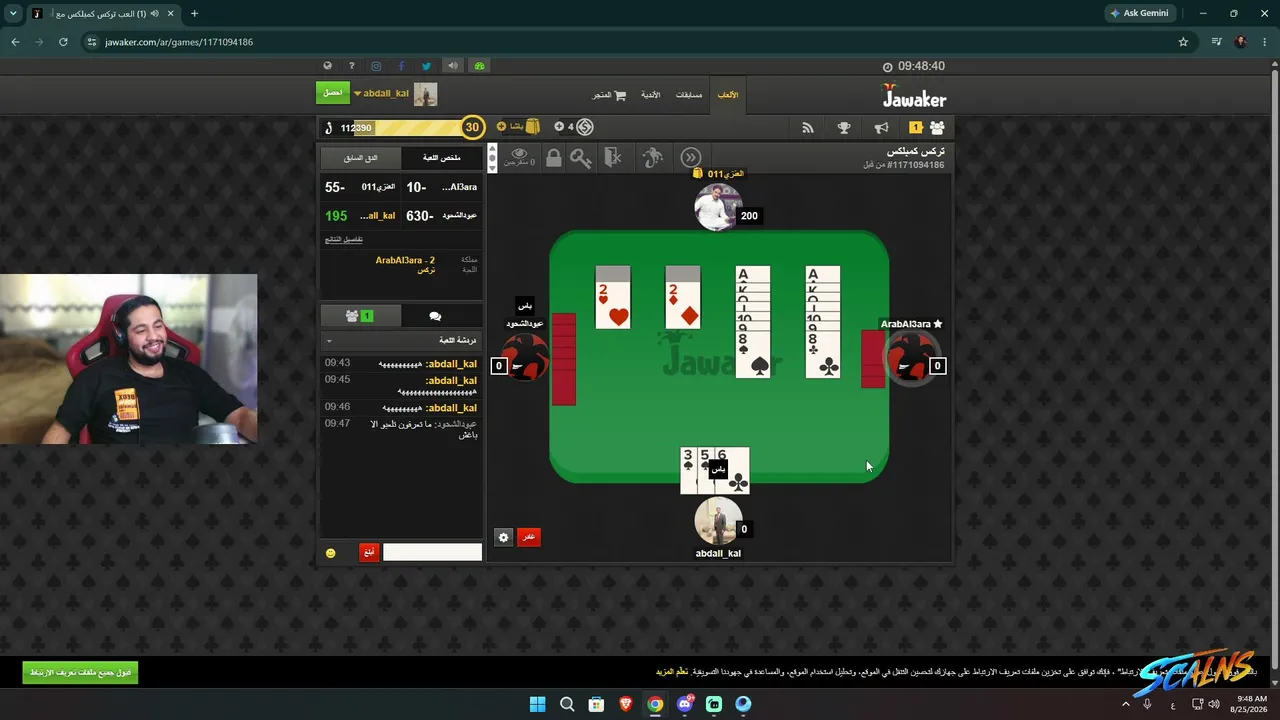Screen dimensions: 1280x720
Task: Open the competitions menu item
Action: 689,95
